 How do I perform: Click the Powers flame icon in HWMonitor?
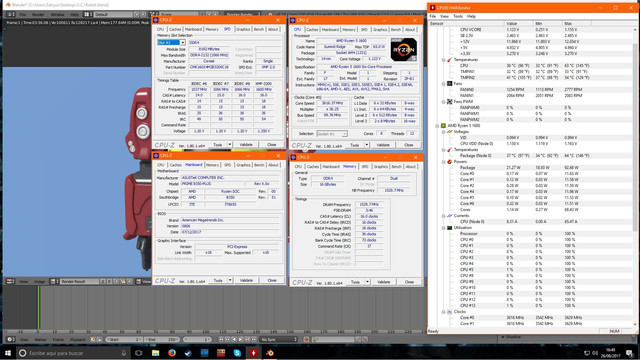pos(449,162)
